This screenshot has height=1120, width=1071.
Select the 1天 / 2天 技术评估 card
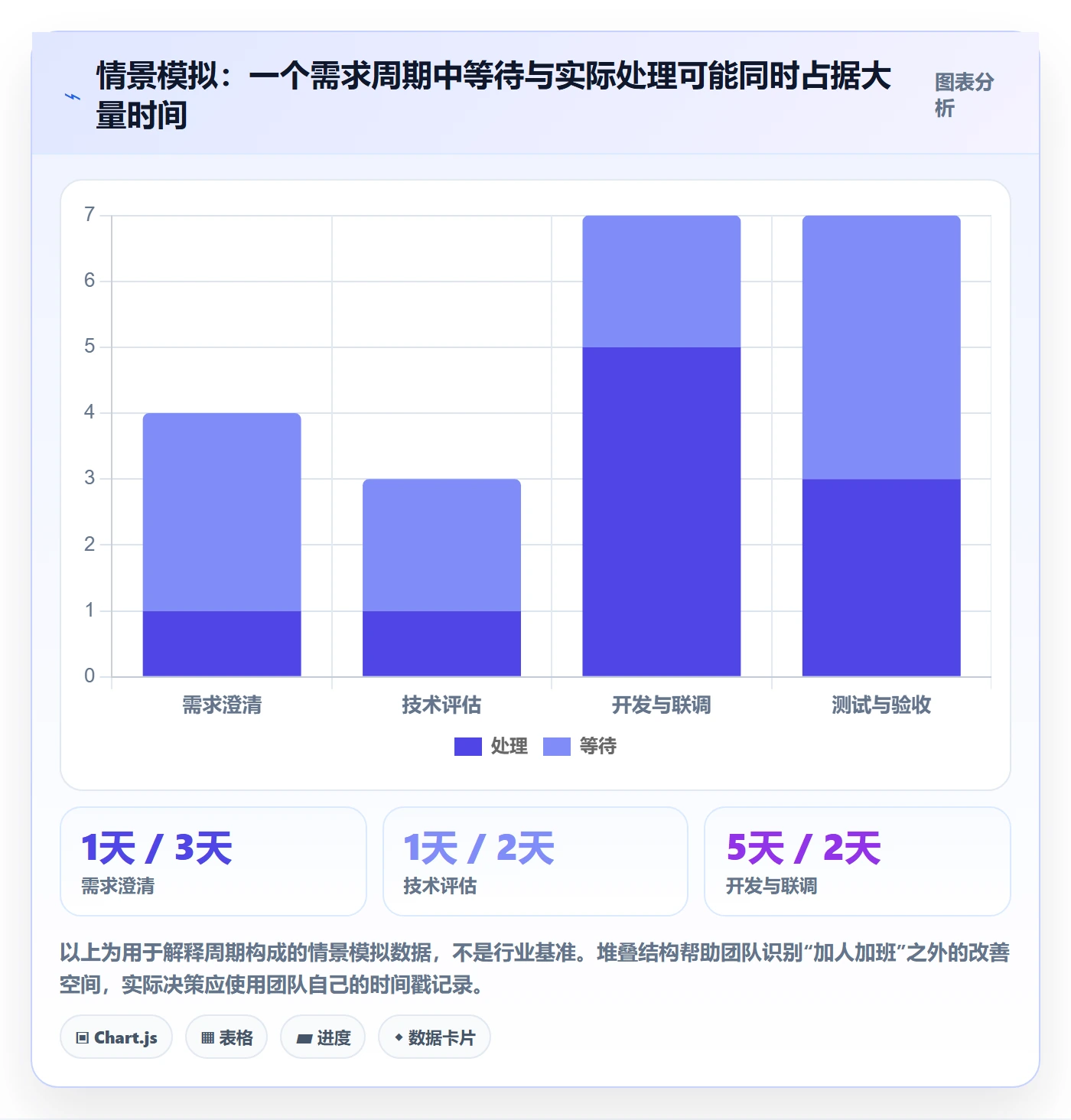click(535, 861)
